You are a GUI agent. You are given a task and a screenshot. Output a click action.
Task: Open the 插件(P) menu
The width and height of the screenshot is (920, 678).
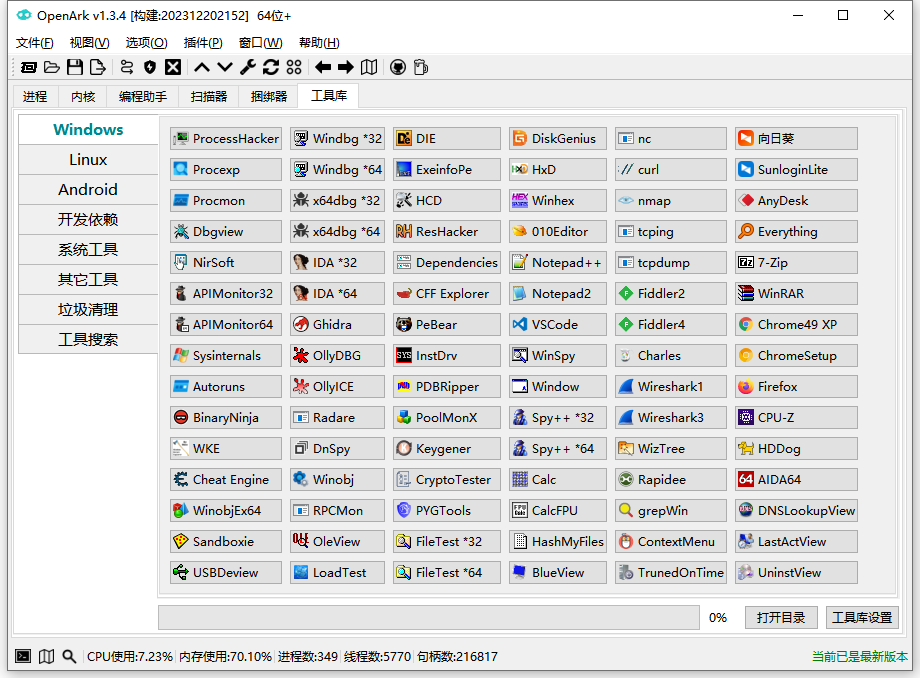coord(203,43)
